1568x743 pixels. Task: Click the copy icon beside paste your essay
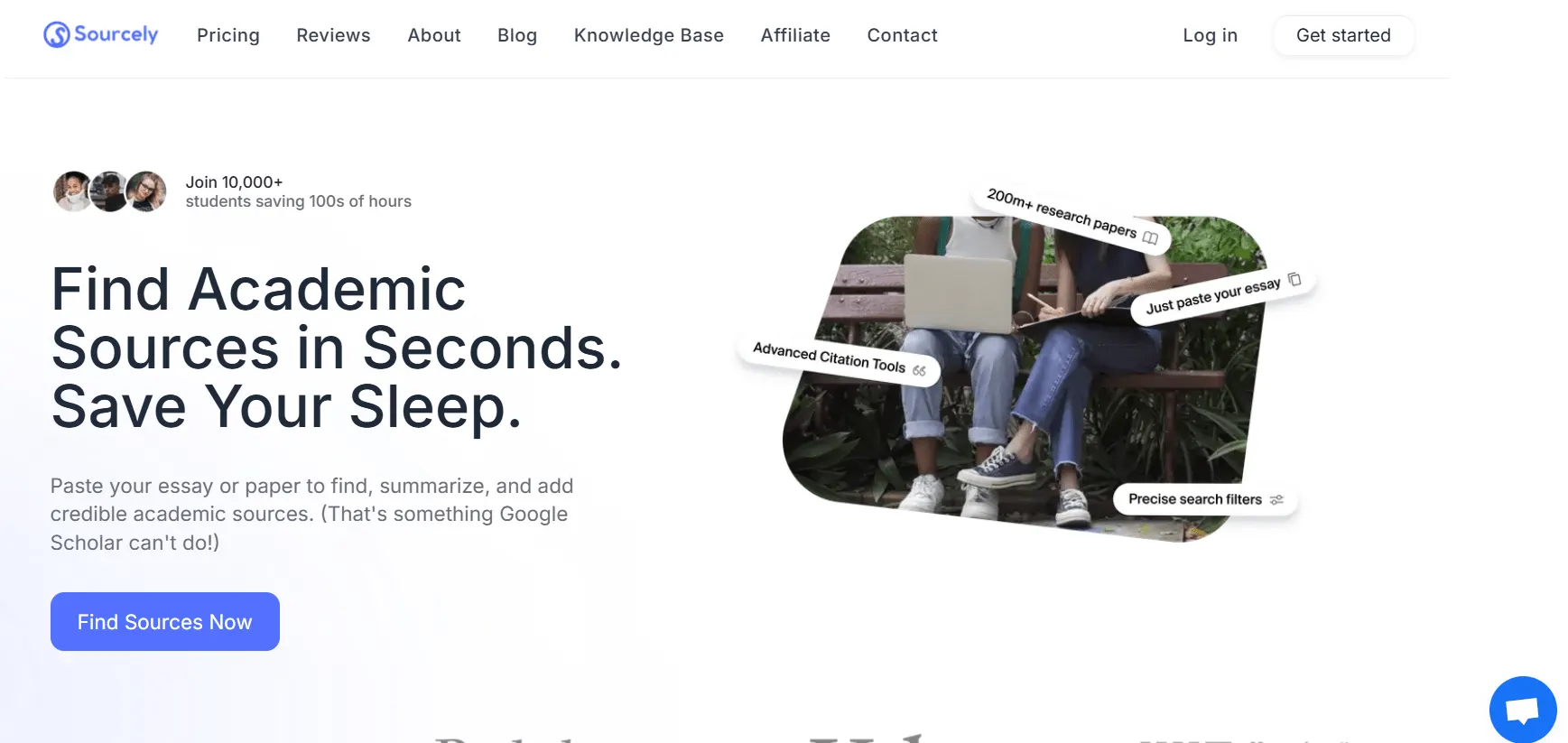tap(1294, 279)
